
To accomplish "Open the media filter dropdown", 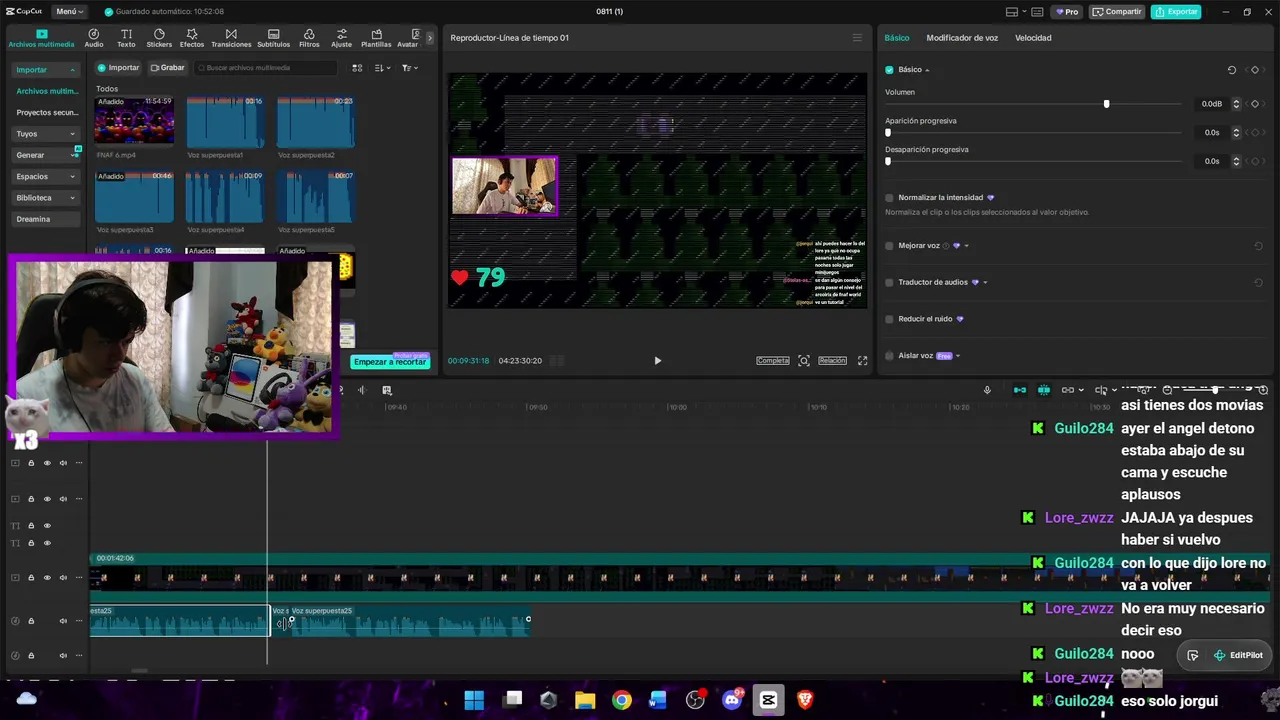I will [410, 68].
